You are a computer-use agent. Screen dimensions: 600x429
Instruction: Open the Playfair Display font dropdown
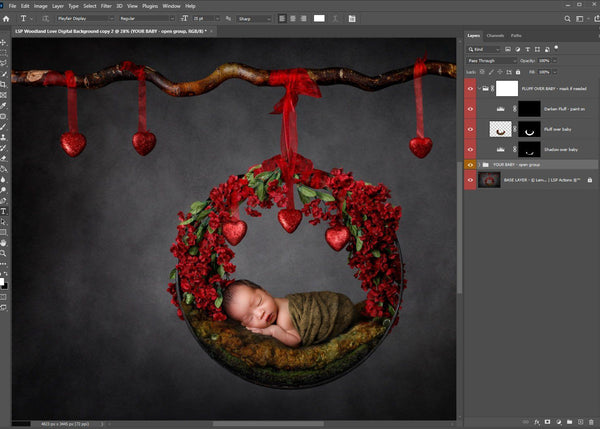pyautogui.click(x=86, y=18)
